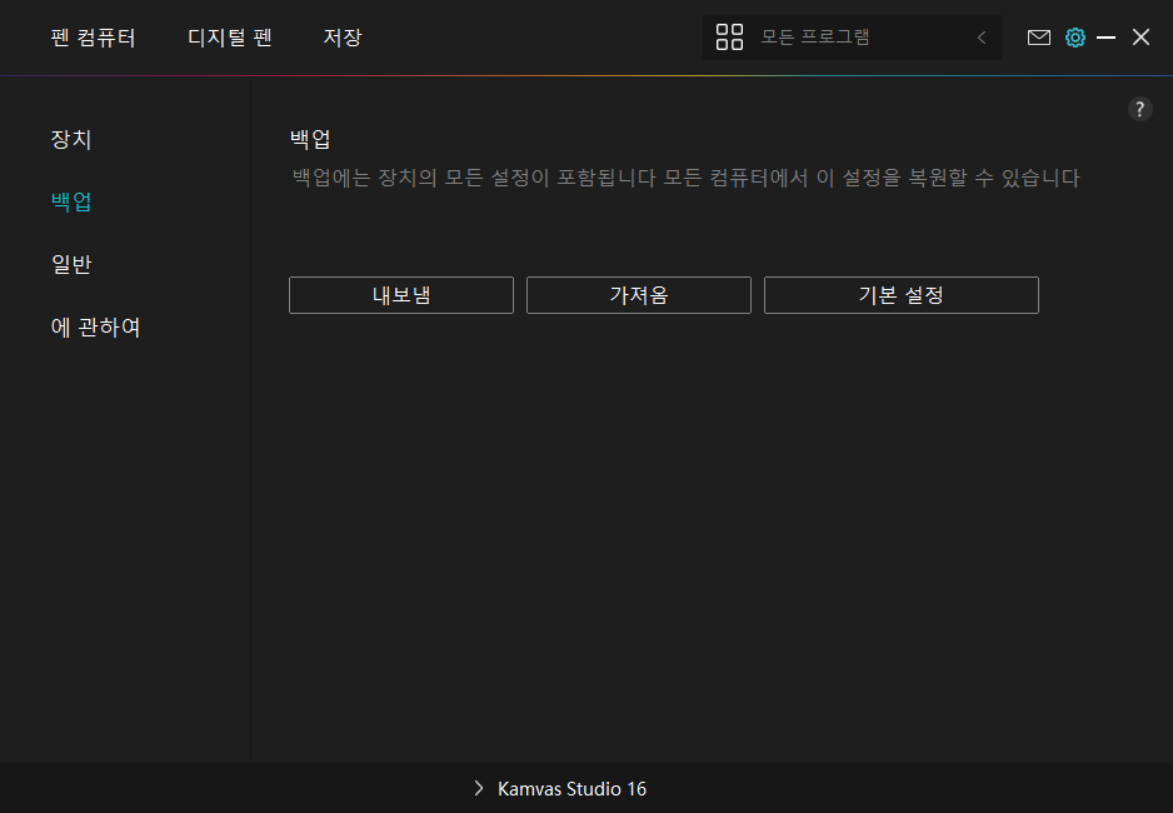
Task: Click the settings gear icon
Action: tap(1075, 38)
